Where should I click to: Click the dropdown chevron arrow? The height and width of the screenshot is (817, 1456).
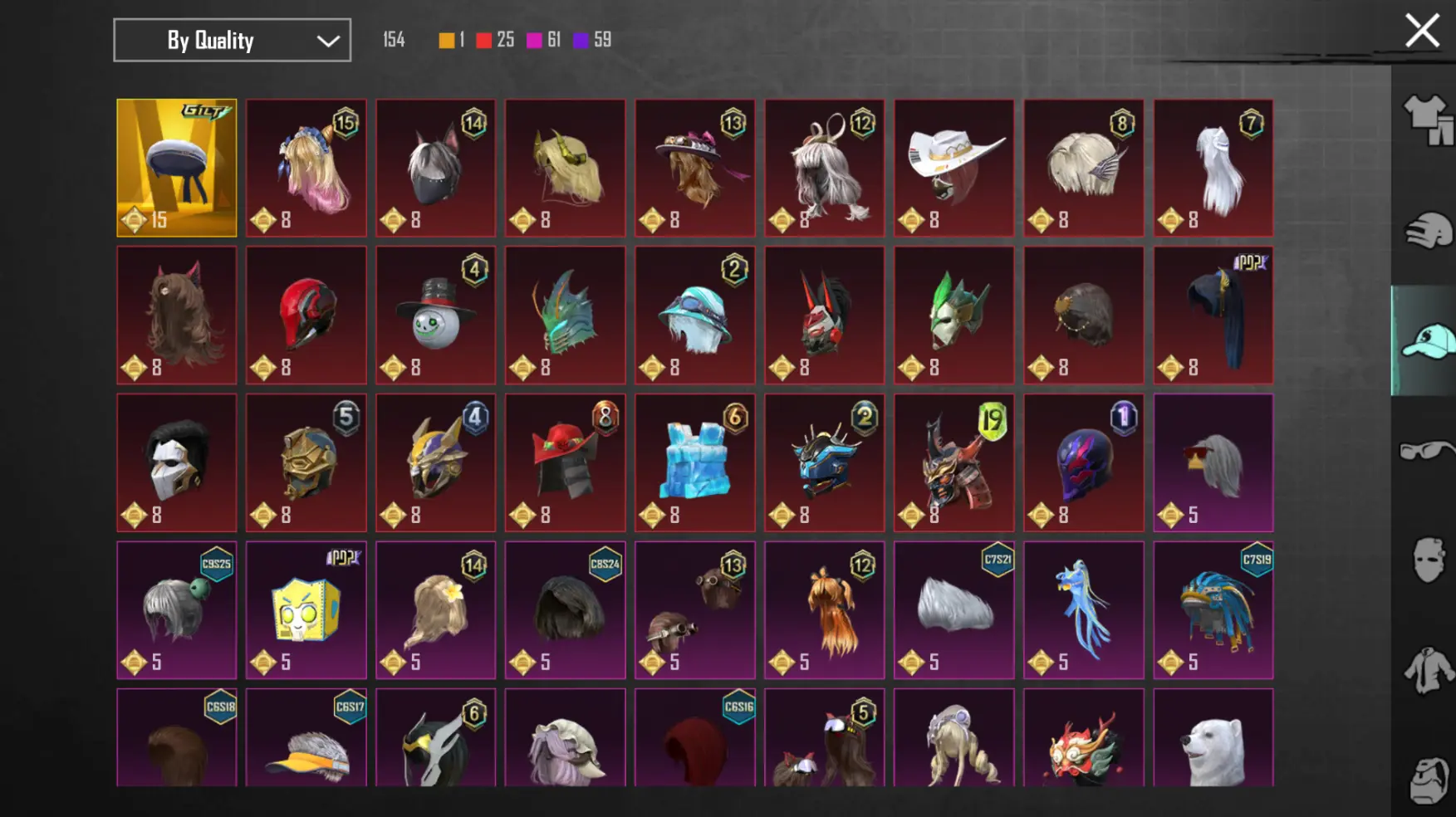(x=328, y=41)
